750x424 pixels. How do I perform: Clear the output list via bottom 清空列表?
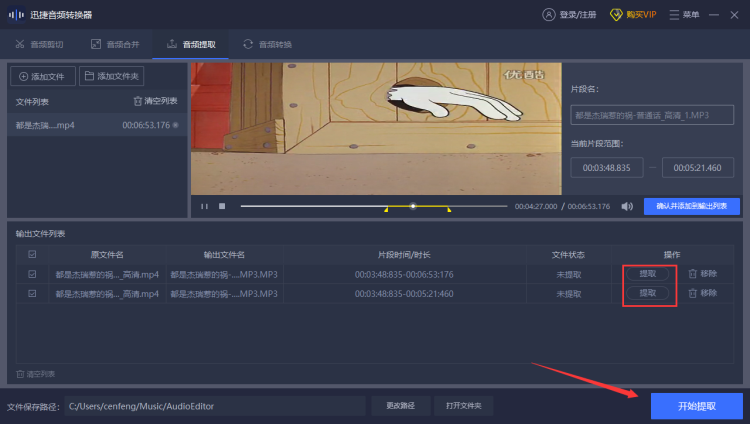[35, 374]
